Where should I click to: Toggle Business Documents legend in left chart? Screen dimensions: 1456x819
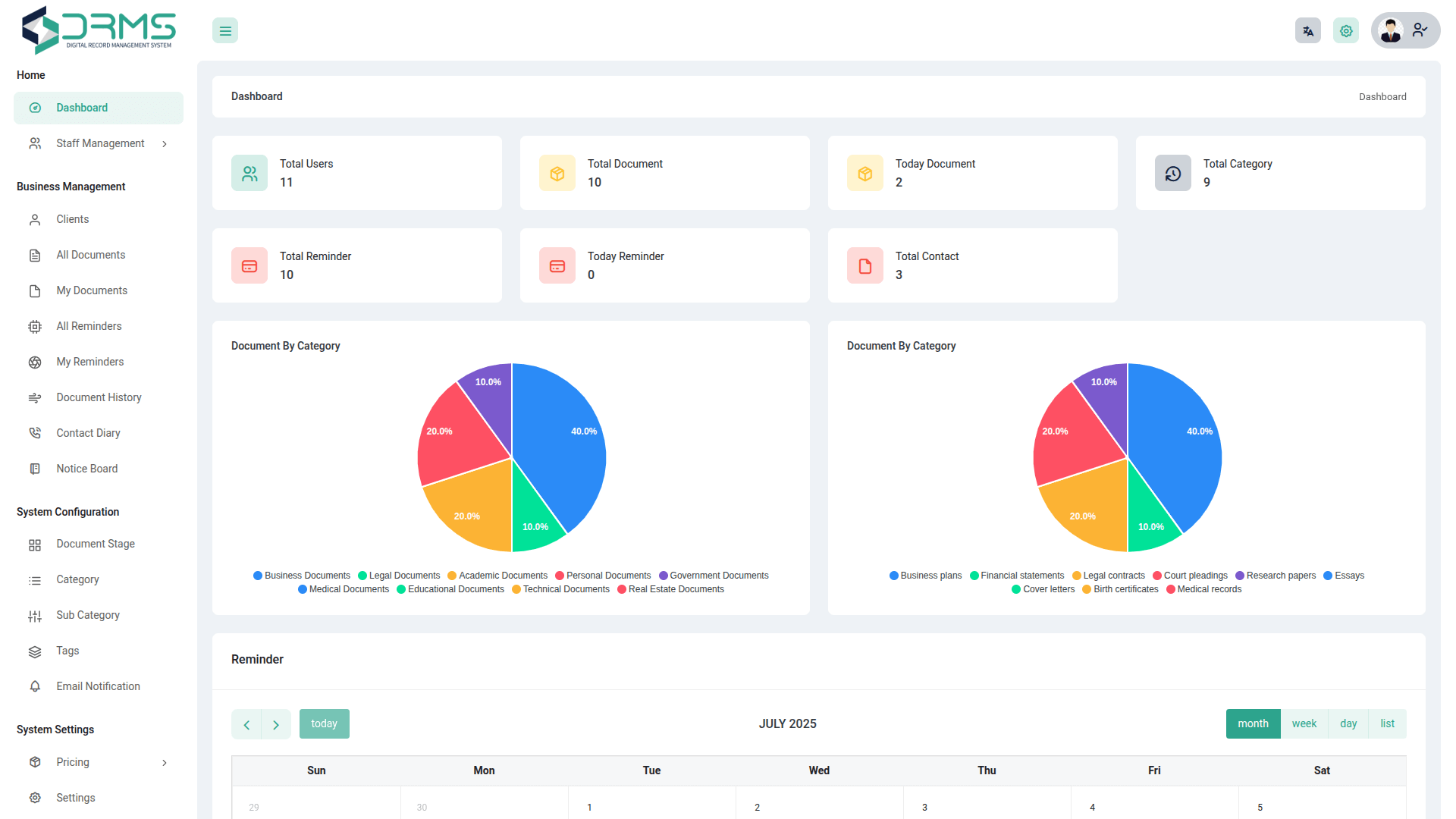coord(302,576)
